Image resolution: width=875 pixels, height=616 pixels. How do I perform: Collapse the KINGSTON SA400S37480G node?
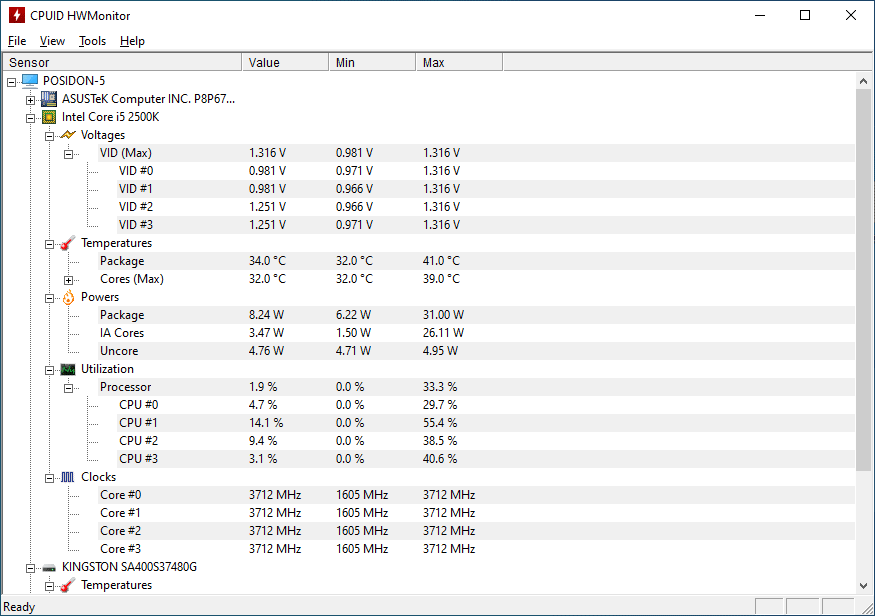pos(31,569)
